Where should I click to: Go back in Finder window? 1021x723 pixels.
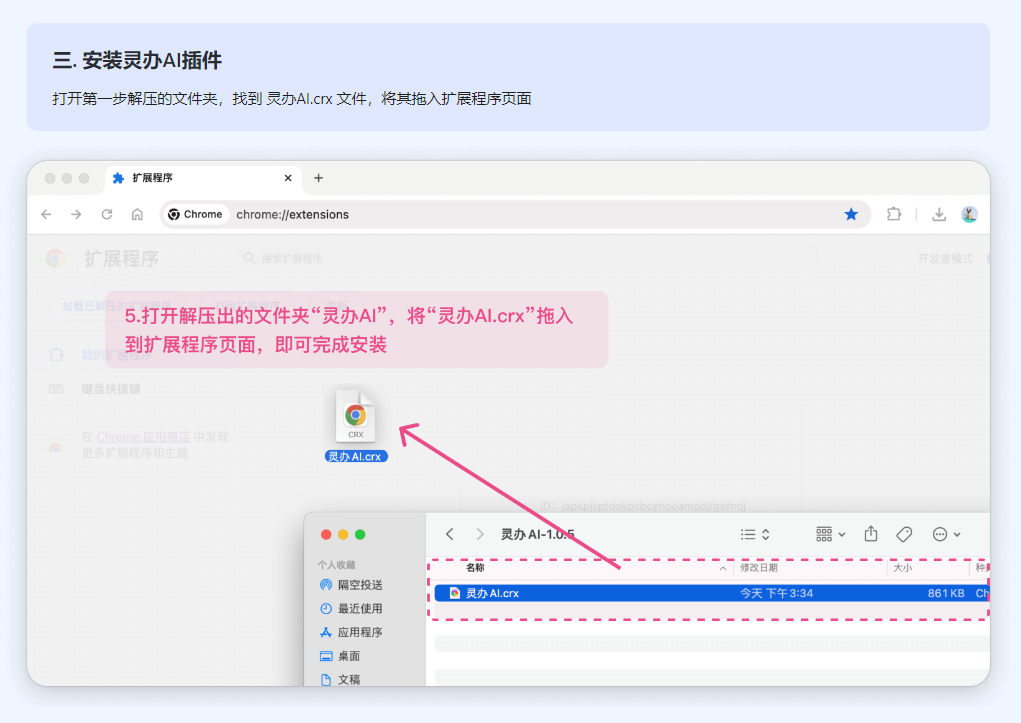click(x=450, y=534)
